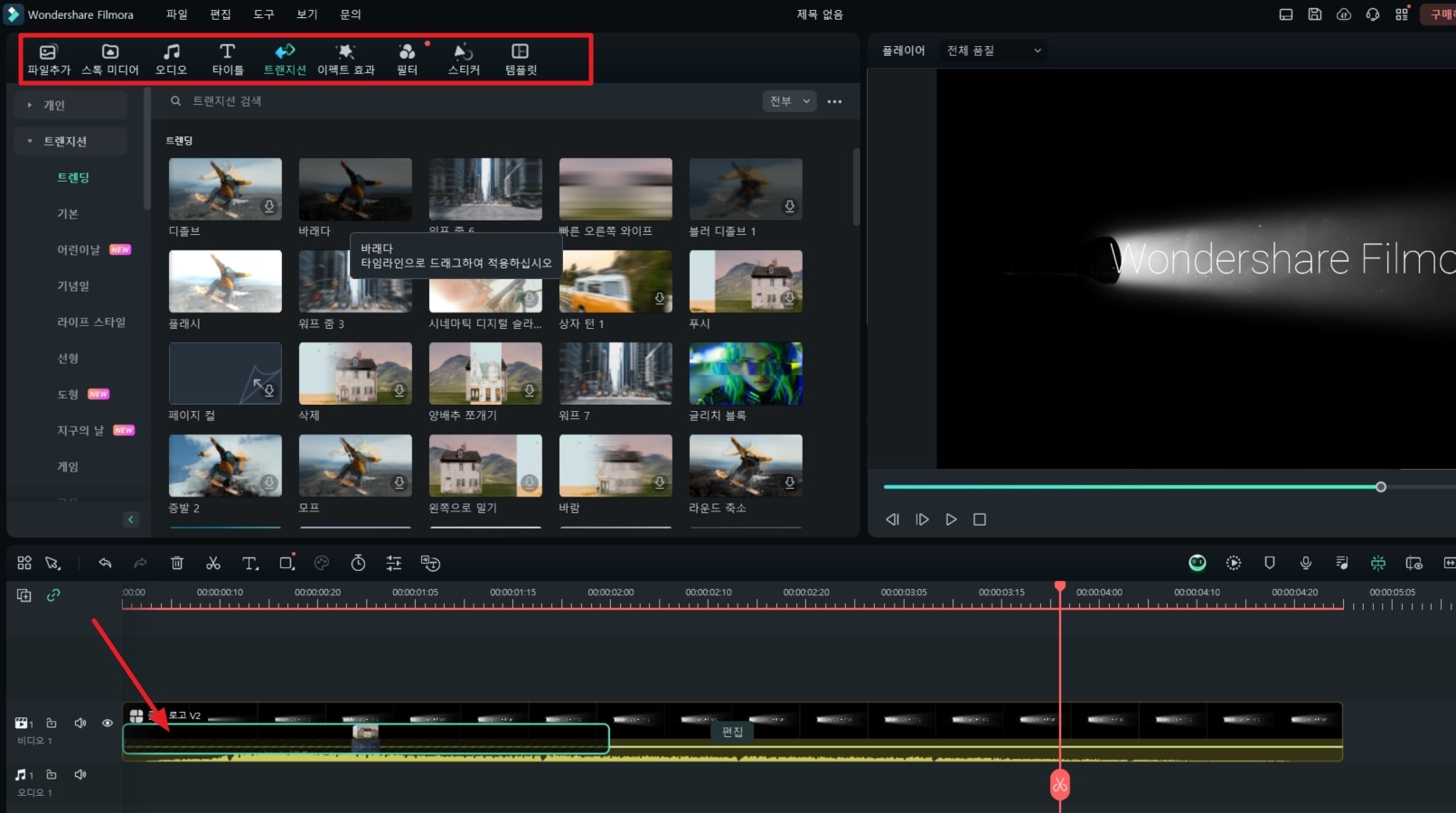Switch to the 타이틀 tab
1456x813 pixels.
[228, 60]
